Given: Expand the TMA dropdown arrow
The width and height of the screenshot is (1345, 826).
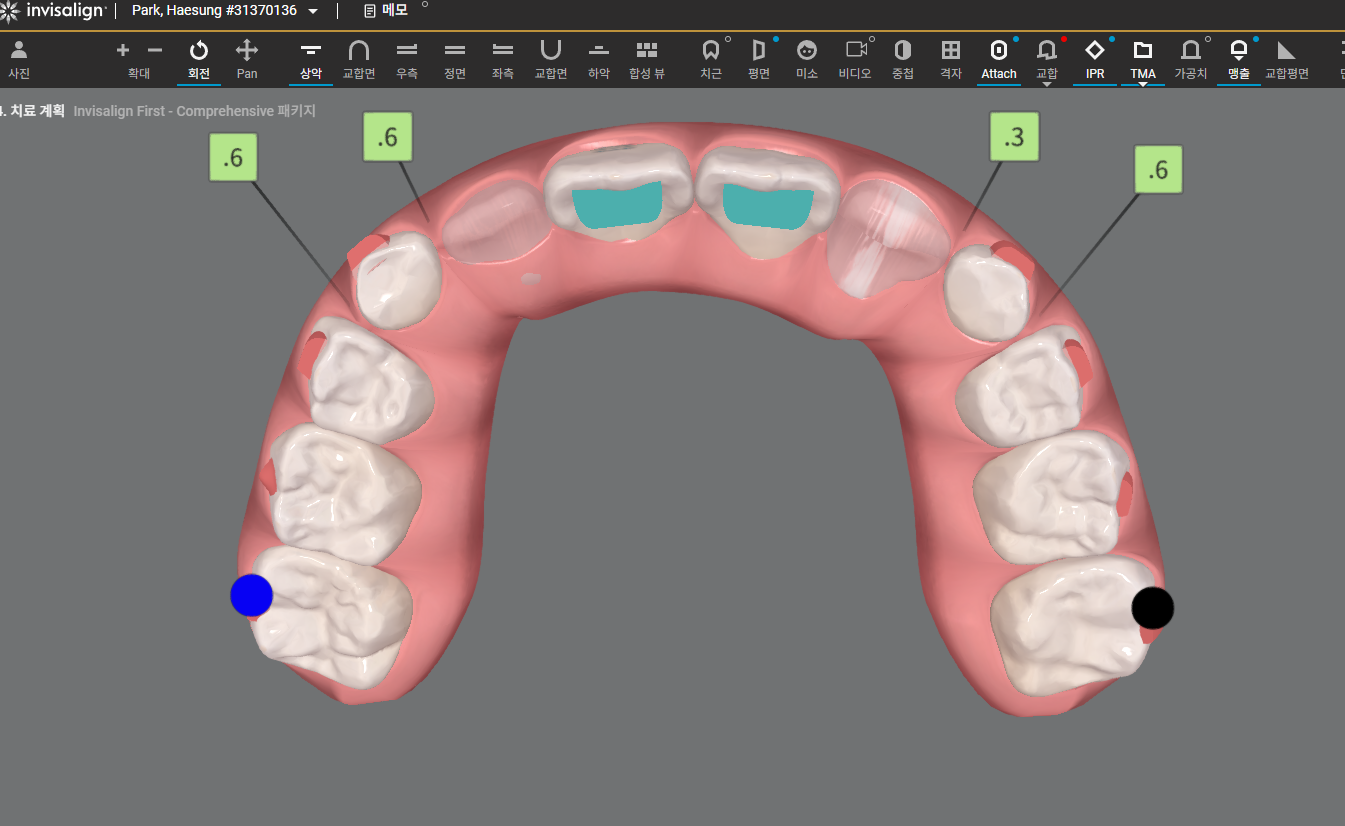Looking at the screenshot, I should click(x=1143, y=85).
